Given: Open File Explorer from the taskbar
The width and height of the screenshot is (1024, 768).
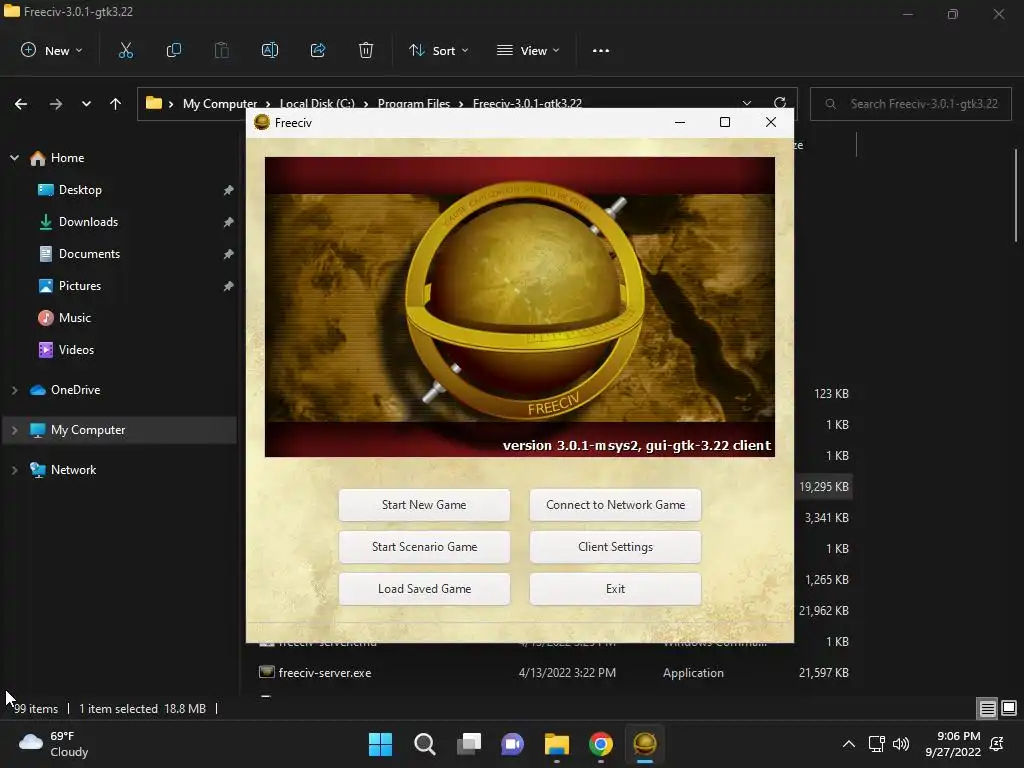Looking at the screenshot, I should [556, 744].
